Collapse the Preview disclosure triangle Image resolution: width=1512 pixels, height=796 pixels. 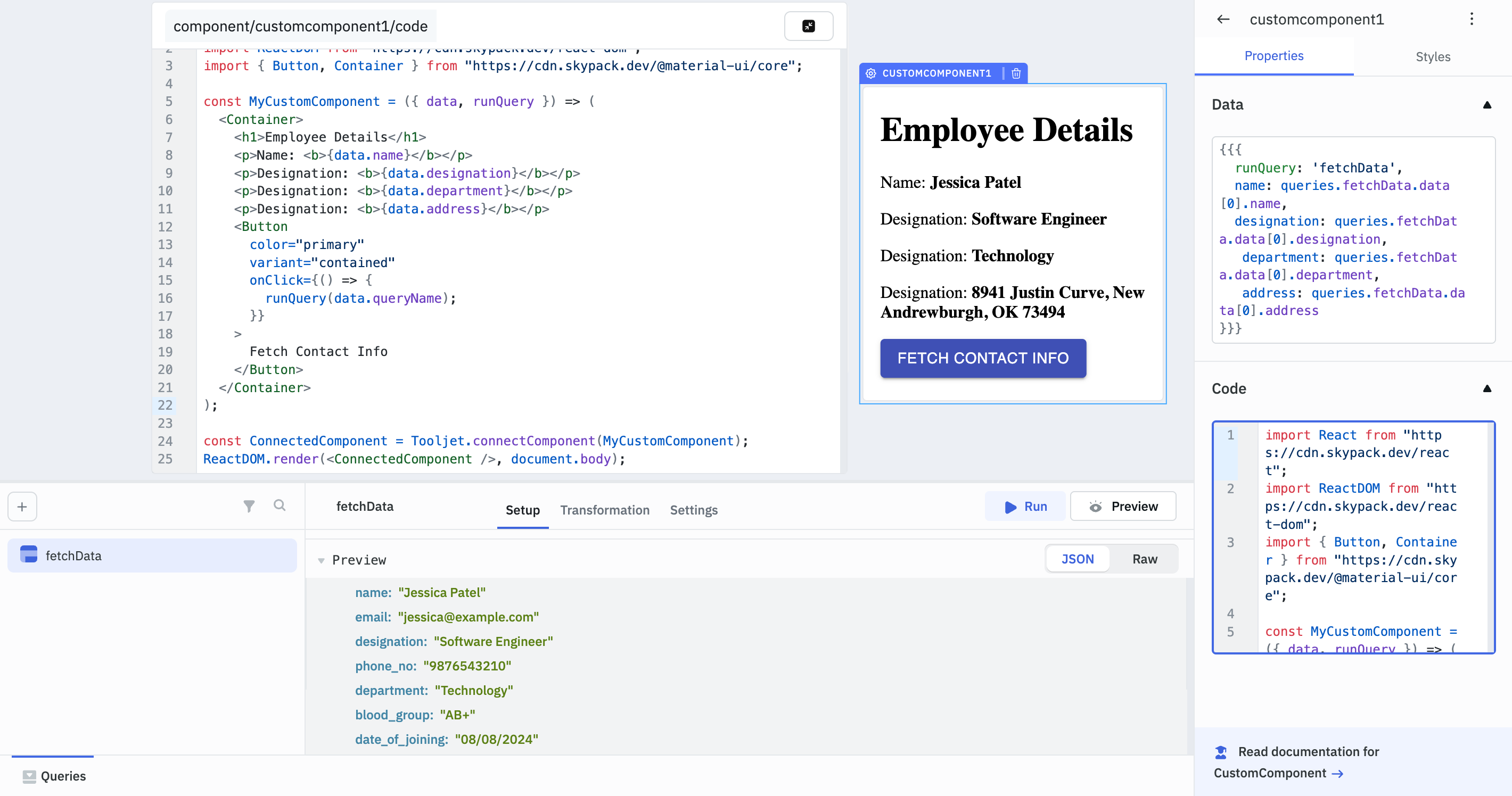click(322, 560)
